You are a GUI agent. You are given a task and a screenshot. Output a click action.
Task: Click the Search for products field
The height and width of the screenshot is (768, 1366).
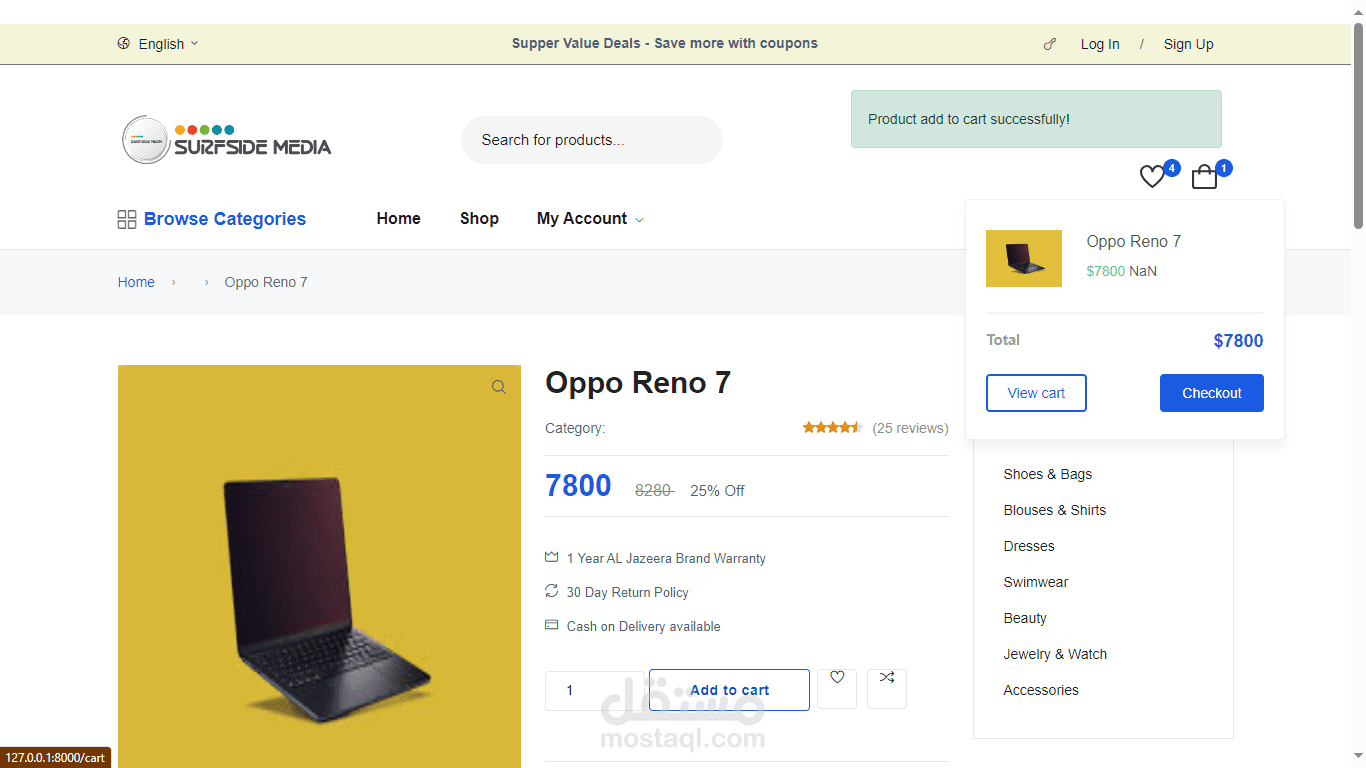pyautogui.click(x=591, y=140)
